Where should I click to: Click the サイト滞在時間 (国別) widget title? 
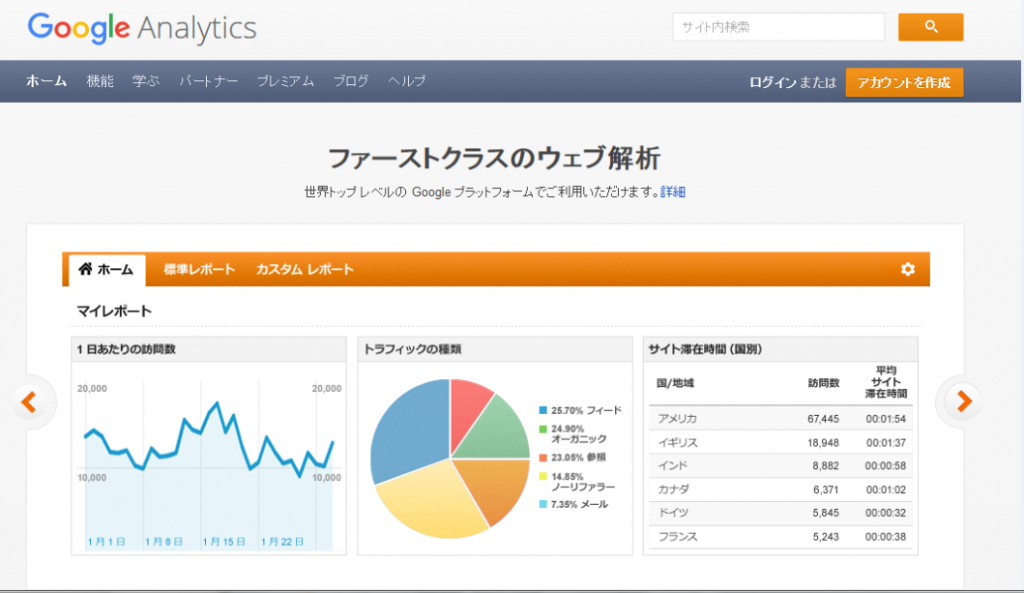click(x=705, y=349)
